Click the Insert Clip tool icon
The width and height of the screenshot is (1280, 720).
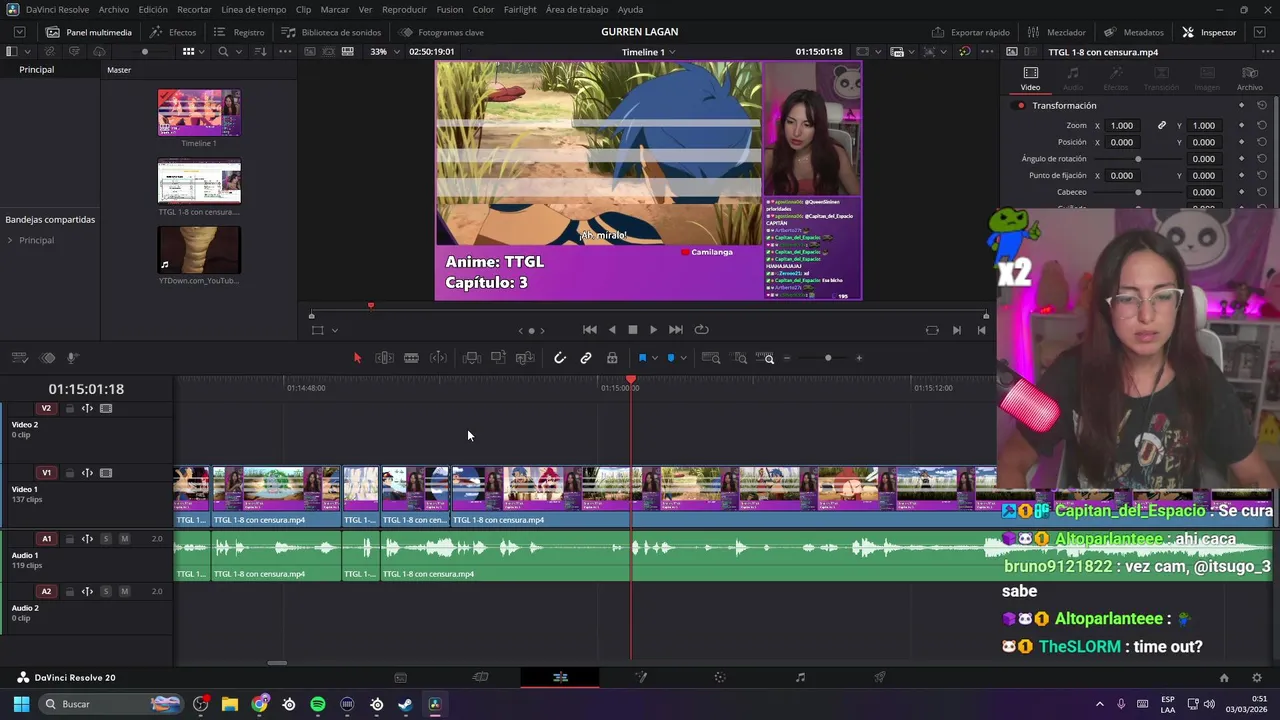[472, 358]
